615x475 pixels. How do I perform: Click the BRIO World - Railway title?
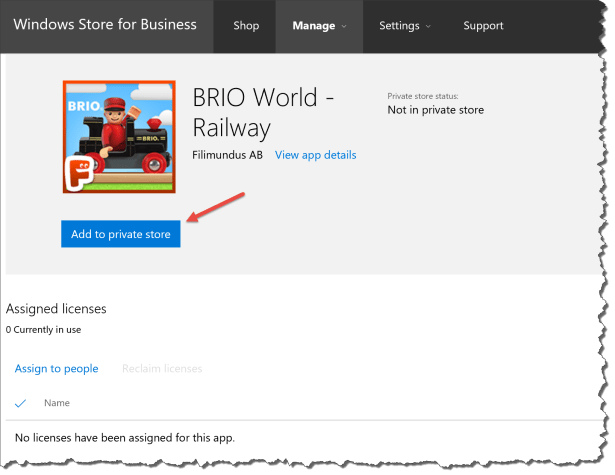[262, 113]
